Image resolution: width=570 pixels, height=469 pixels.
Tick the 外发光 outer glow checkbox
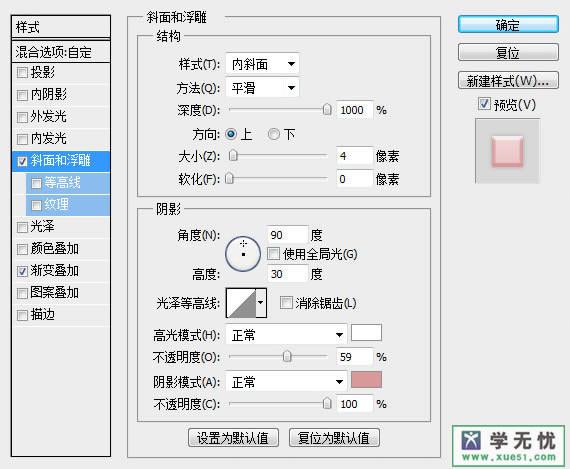(x=22, y=117)
